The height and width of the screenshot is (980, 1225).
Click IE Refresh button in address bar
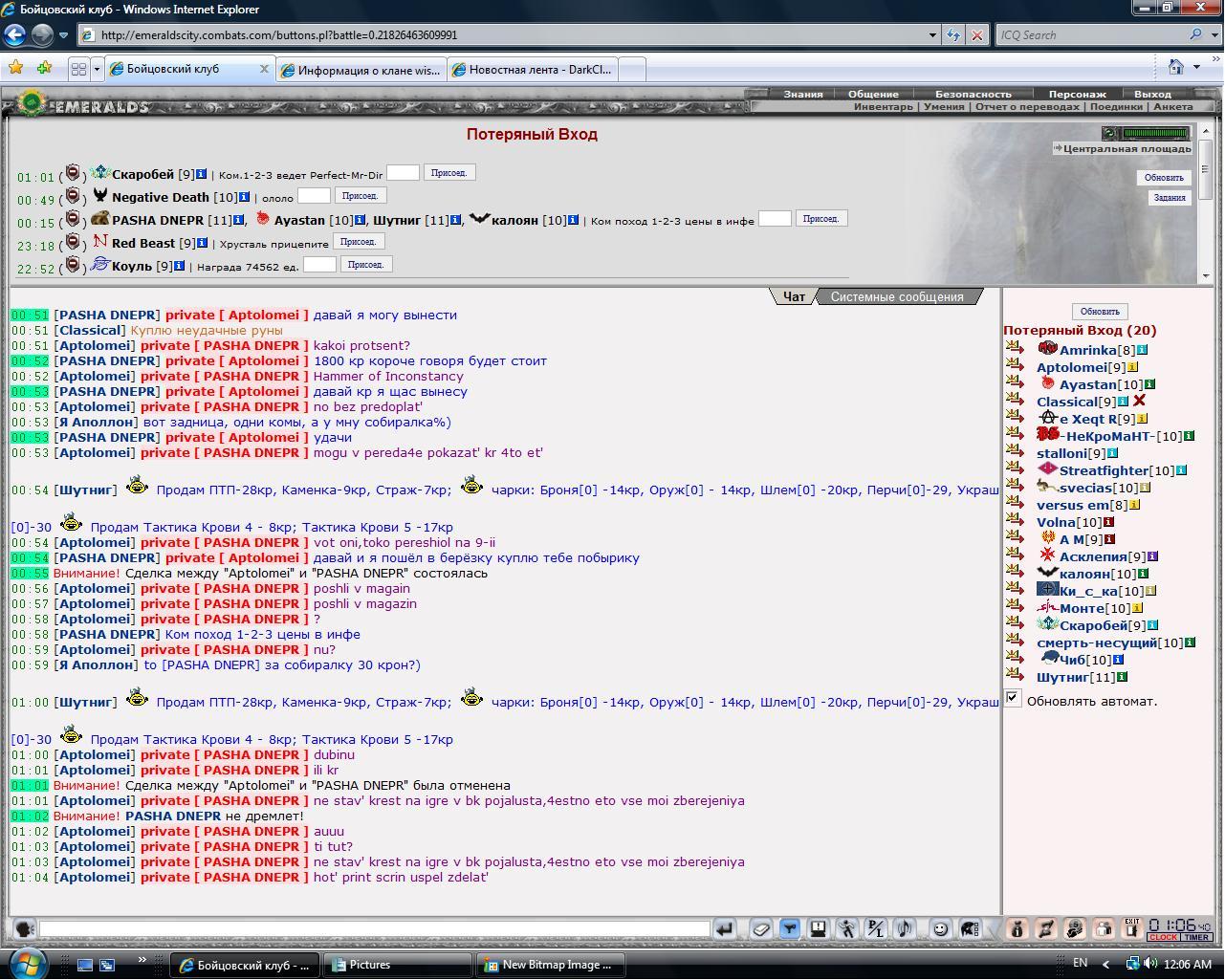coord(952,35)
